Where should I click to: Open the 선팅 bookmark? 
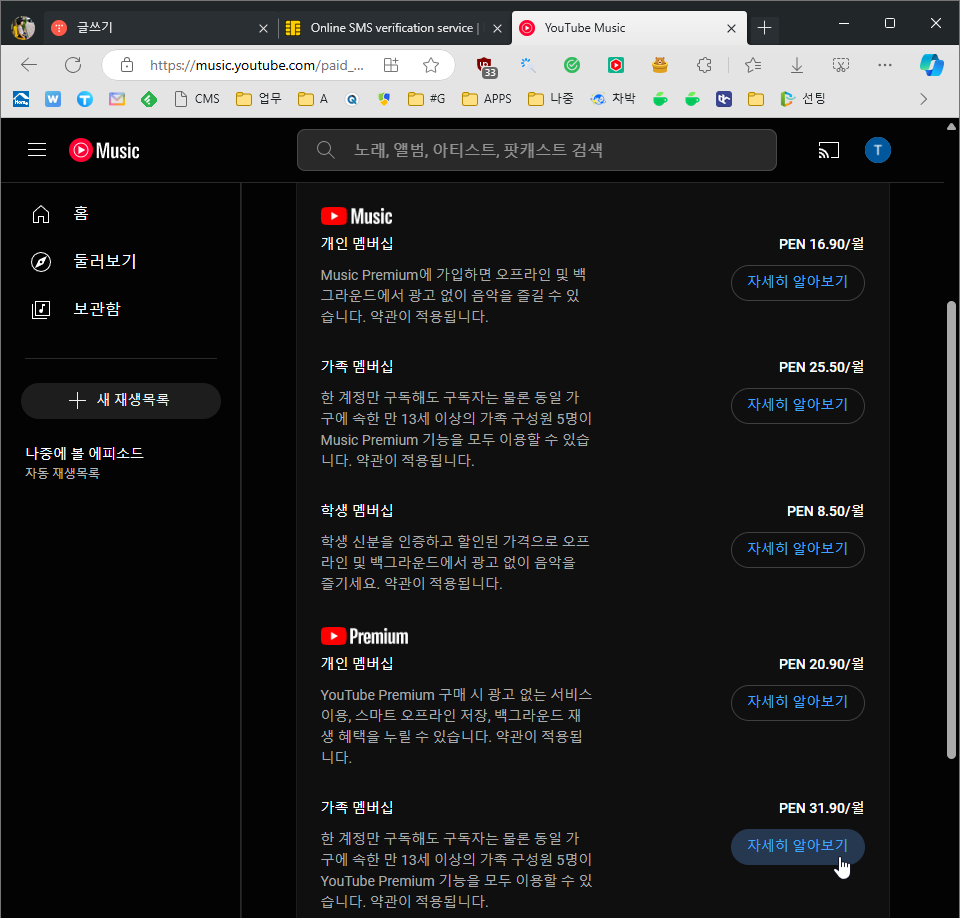coord(803,99)
